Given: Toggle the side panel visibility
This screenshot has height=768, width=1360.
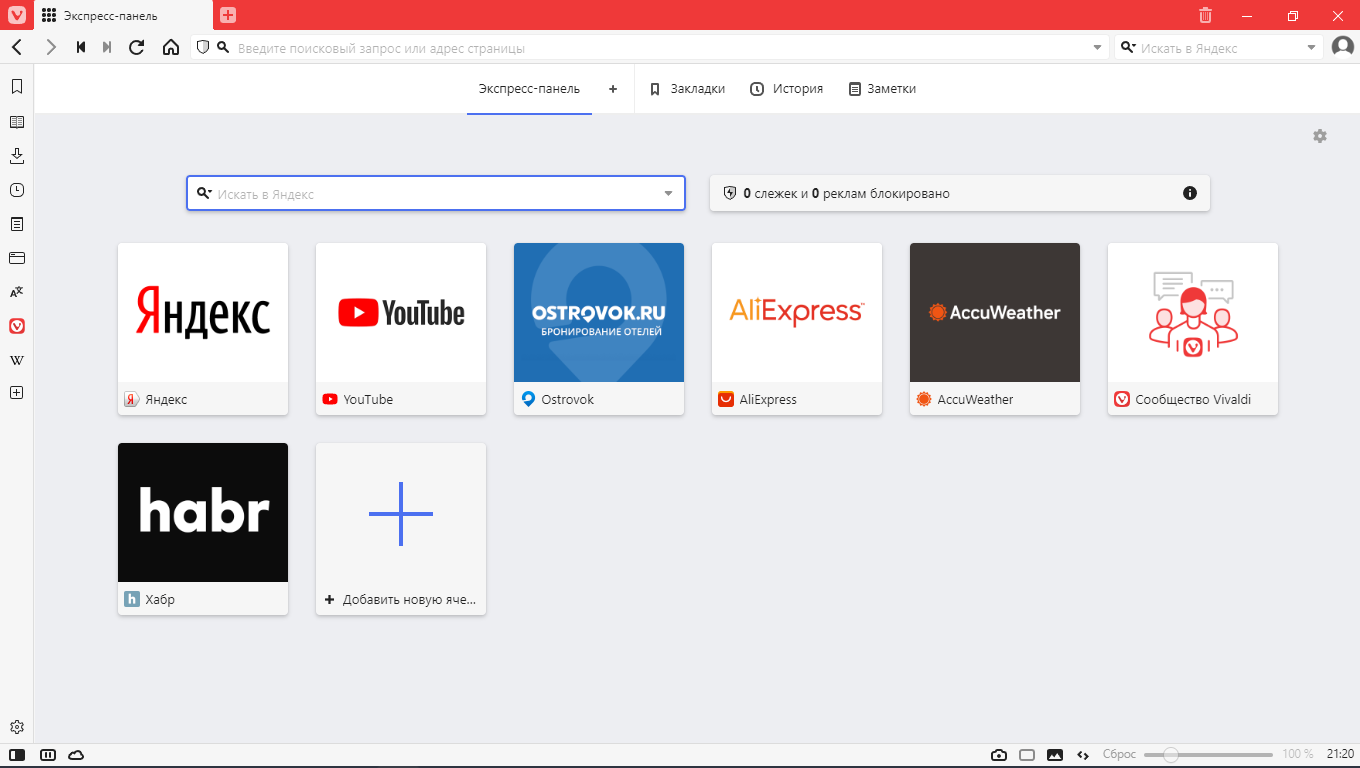Looking at the screenshot, I should [x=17, y=754].
